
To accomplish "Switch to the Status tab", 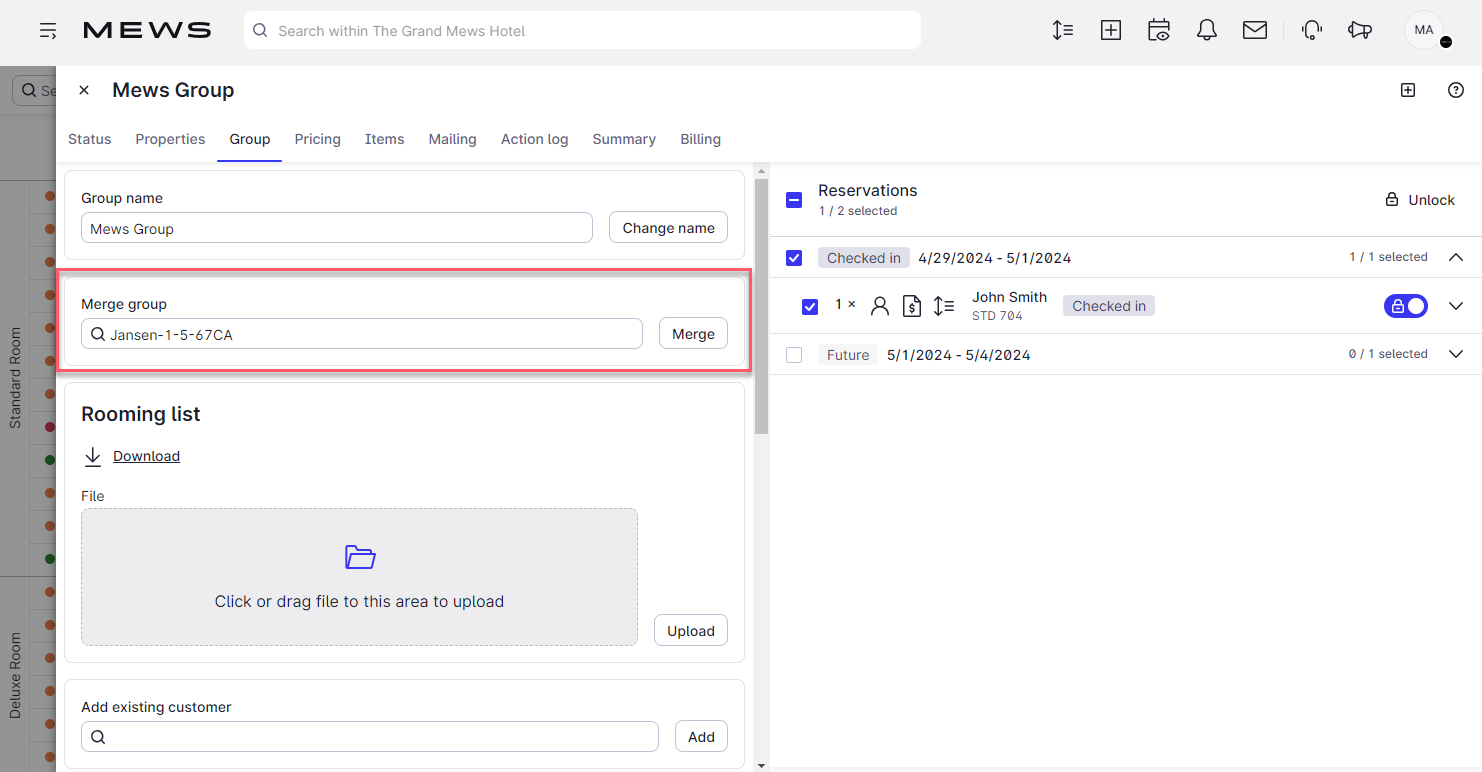I will point(90,139).
